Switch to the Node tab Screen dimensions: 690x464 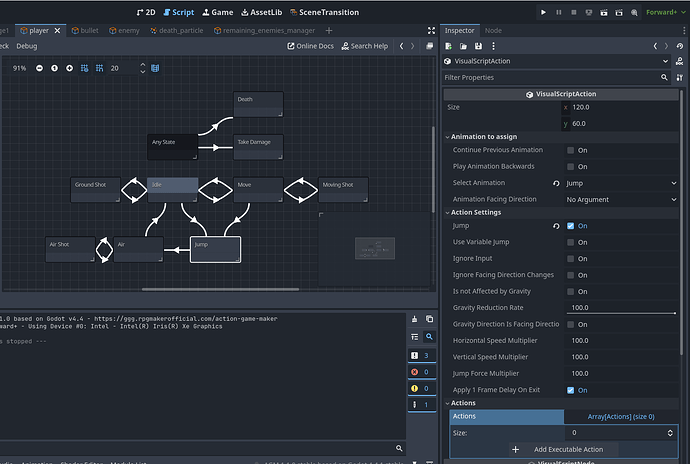[x=494, y=30]
